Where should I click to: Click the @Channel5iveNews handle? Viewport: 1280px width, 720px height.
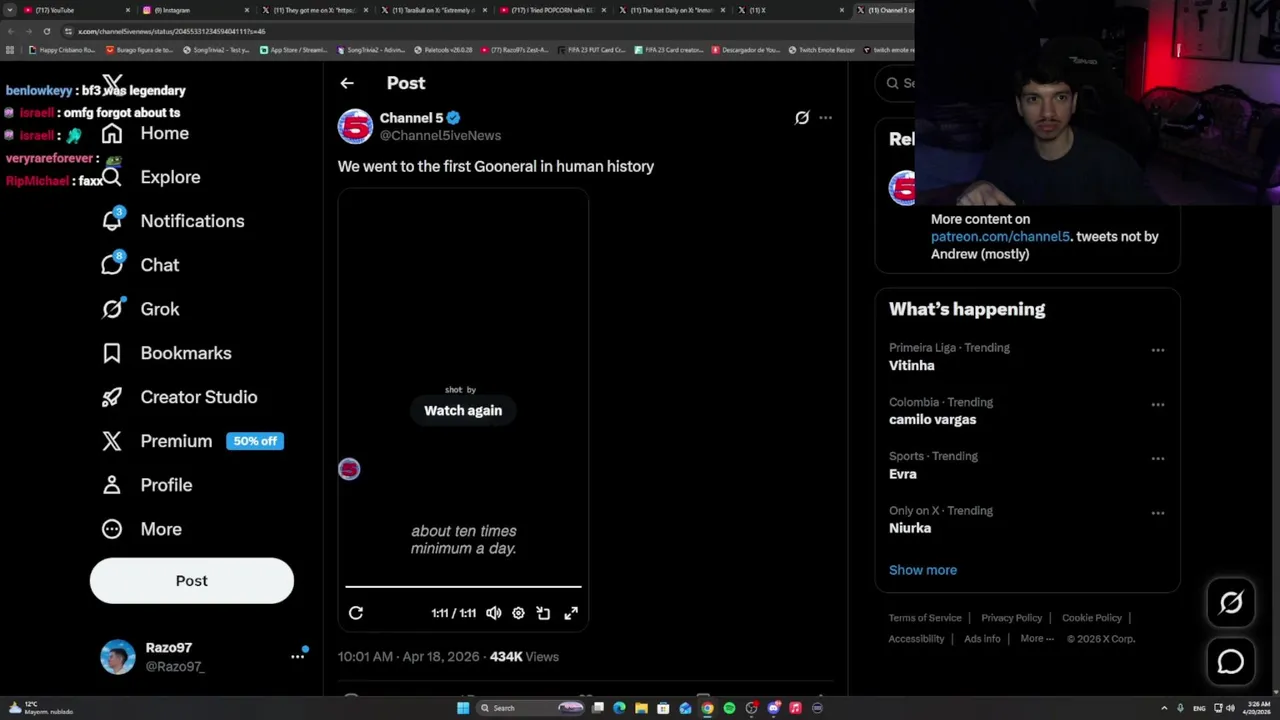click(440, 135)
